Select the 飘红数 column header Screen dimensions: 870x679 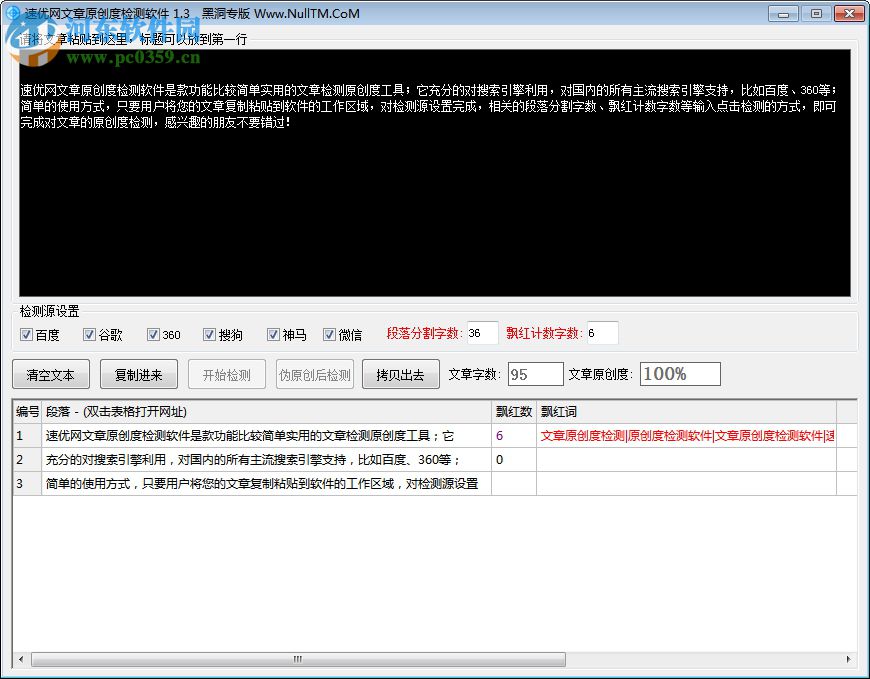pos(514,412)
